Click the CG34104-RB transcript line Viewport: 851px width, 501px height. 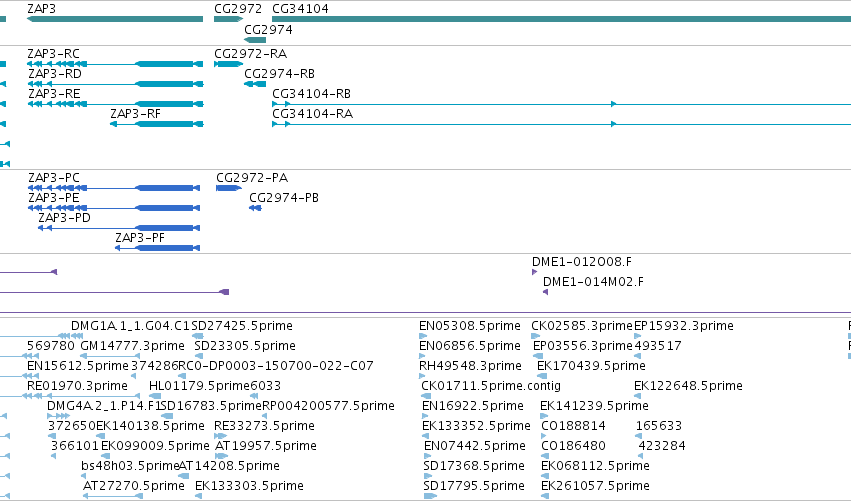(561, 104)
